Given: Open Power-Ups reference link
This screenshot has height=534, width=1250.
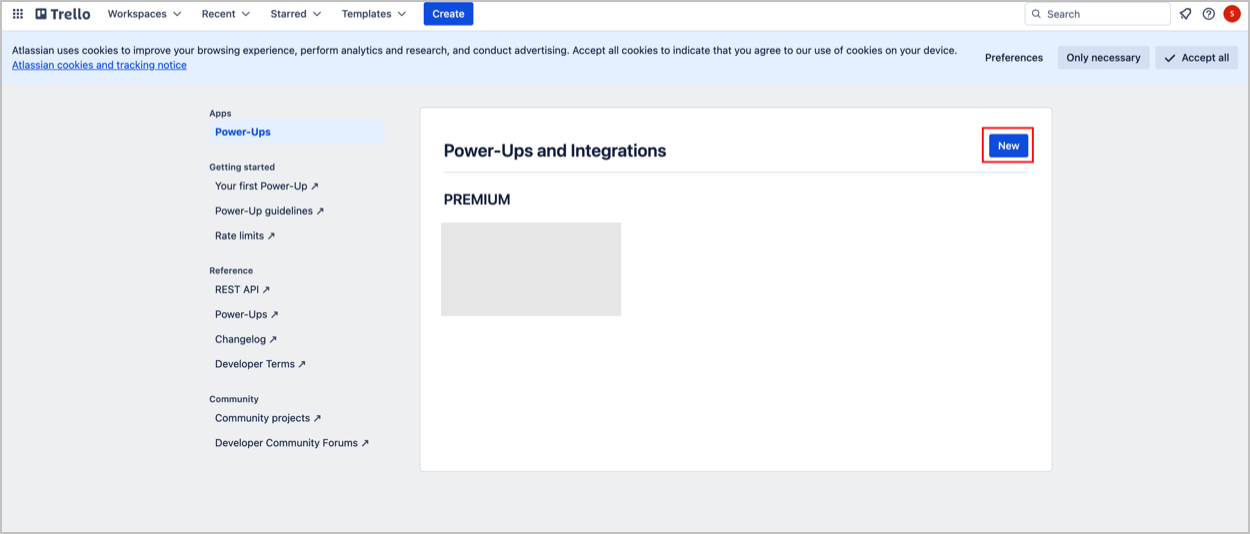Looking at the screenshot, I should pyautogui.click(x=247, y=314).
